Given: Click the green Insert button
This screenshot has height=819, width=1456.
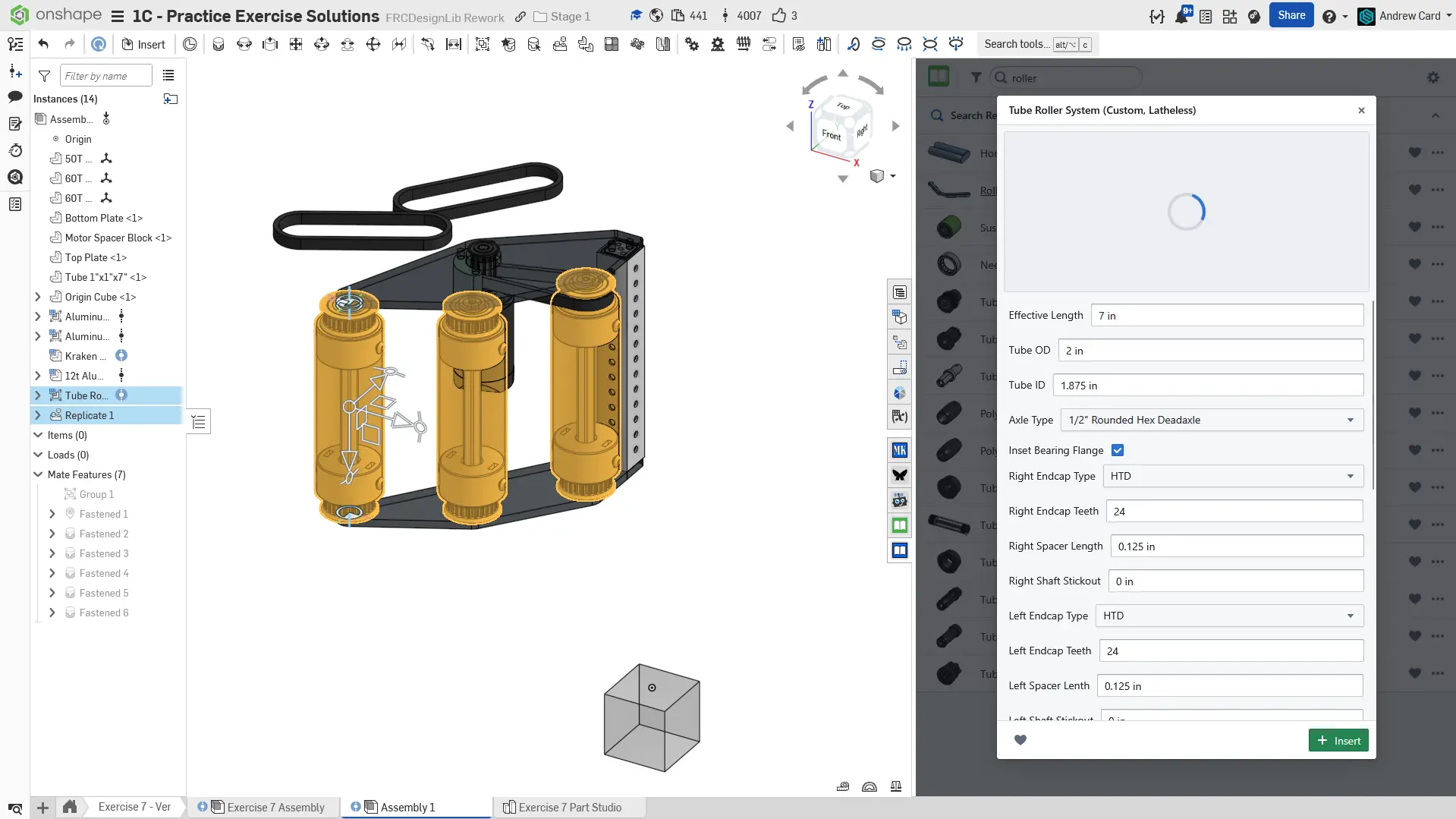Looking at the screenshot, I should pos(1338,740).
